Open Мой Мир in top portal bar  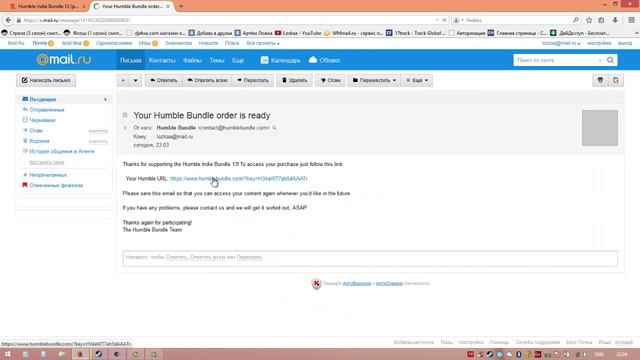[x=72, y=43]
